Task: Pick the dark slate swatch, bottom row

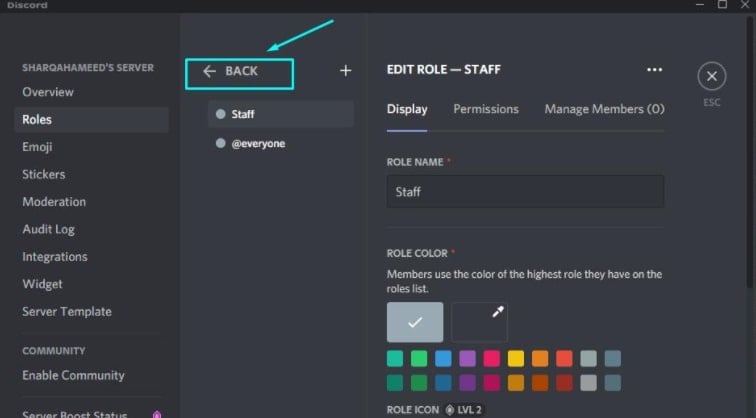Action: click(612, 383)
